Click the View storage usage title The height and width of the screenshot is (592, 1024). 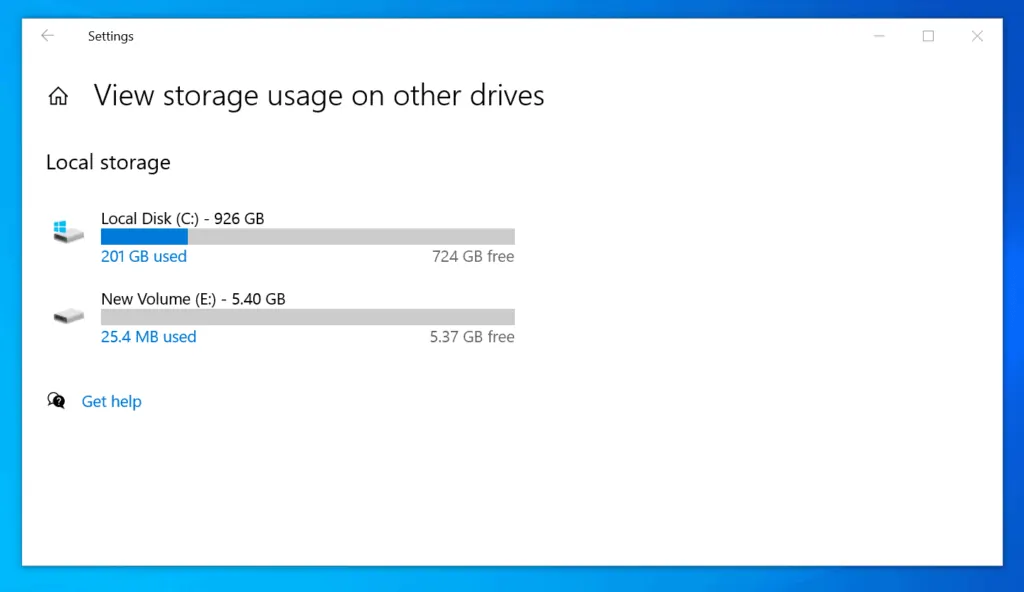318,95
